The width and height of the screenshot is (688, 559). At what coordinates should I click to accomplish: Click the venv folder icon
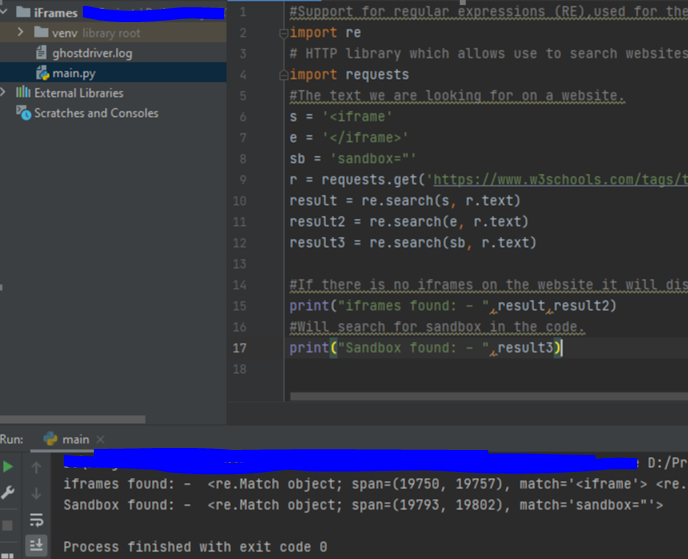tap(41, 32)
